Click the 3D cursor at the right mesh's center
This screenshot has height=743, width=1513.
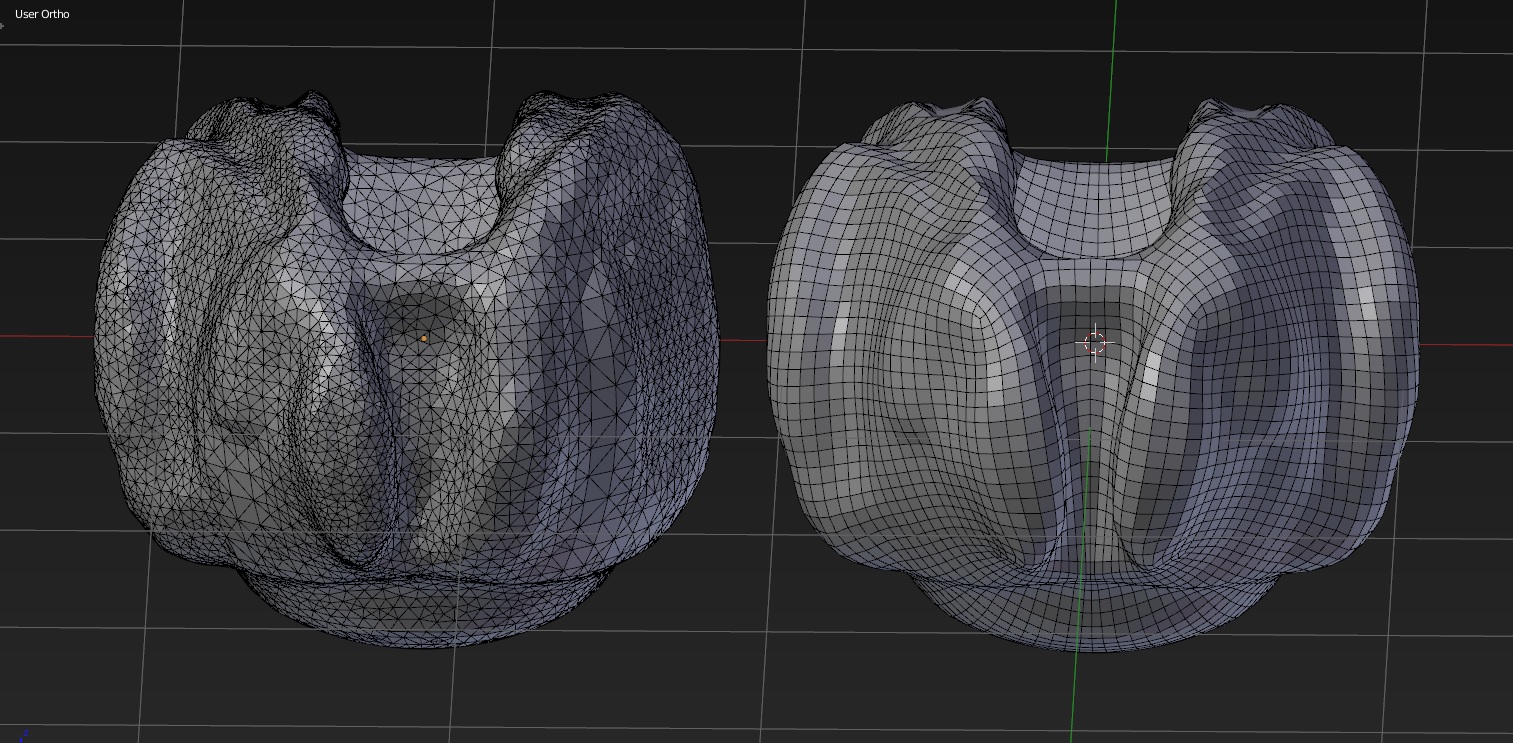[1096, 343]
